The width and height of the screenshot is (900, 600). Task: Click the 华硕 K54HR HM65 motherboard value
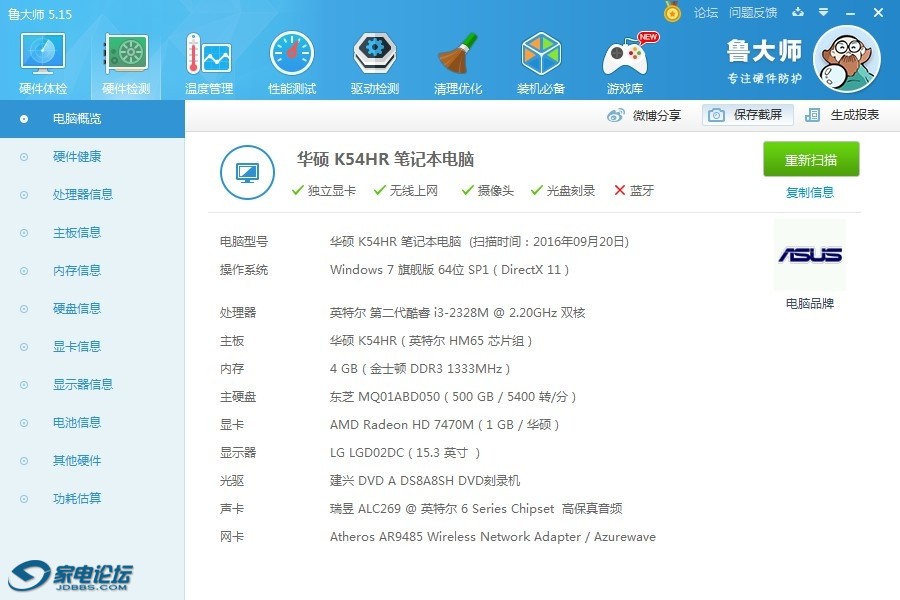point(431,341)
